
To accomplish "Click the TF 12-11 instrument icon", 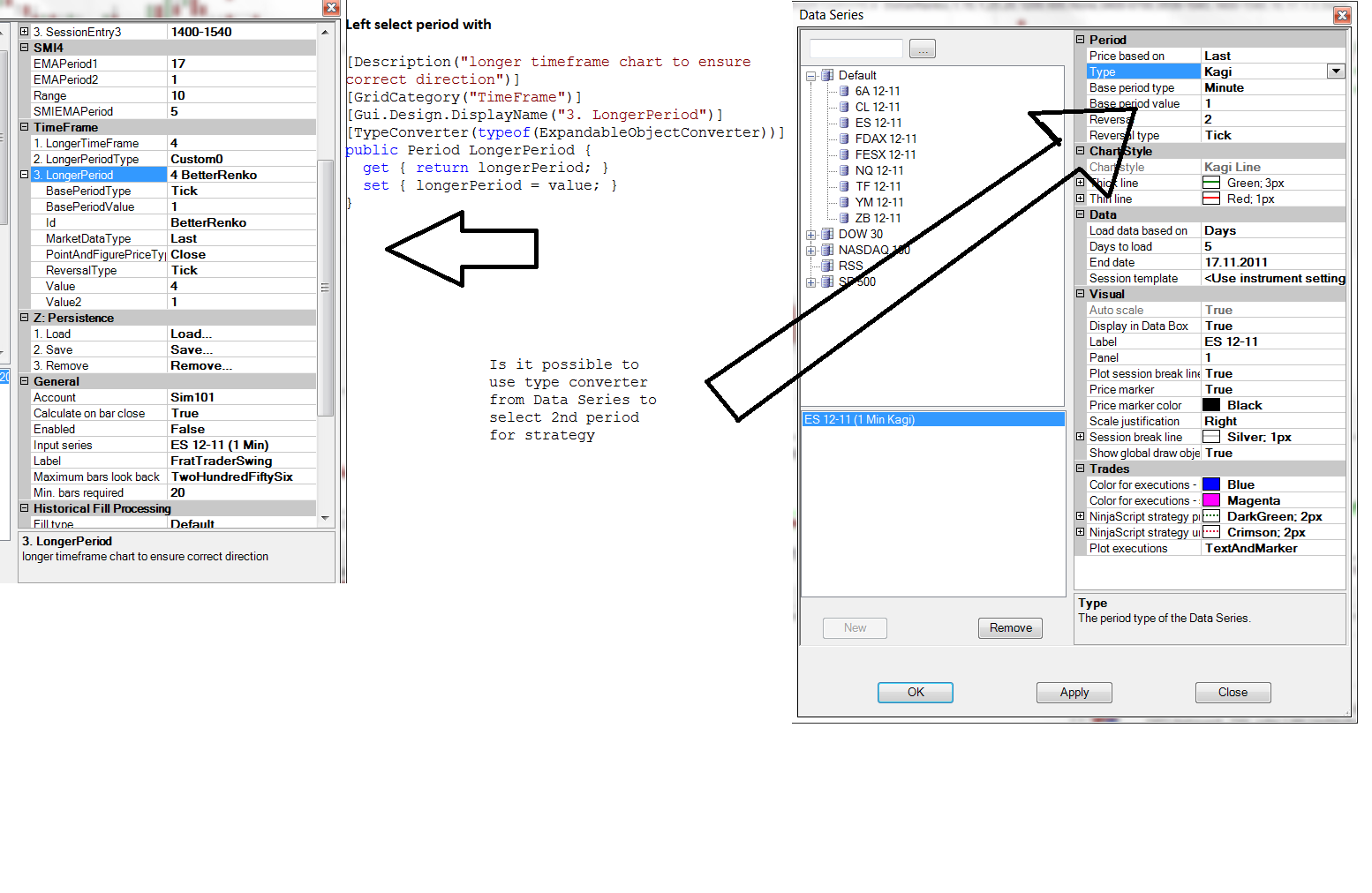I will 844,186.
